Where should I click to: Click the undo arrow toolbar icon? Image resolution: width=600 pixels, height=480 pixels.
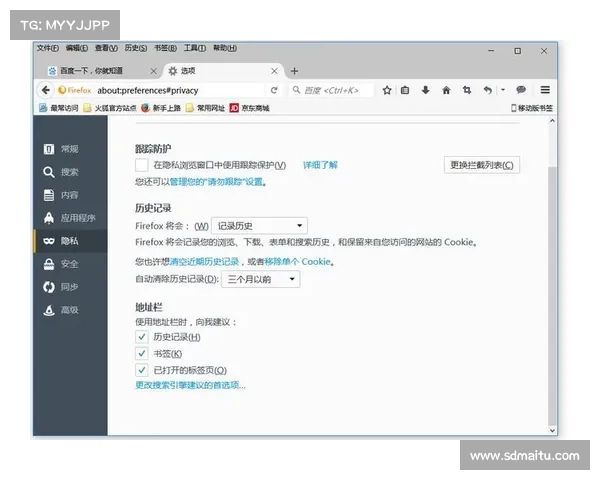pyautogui.click(x=488, y=90)
